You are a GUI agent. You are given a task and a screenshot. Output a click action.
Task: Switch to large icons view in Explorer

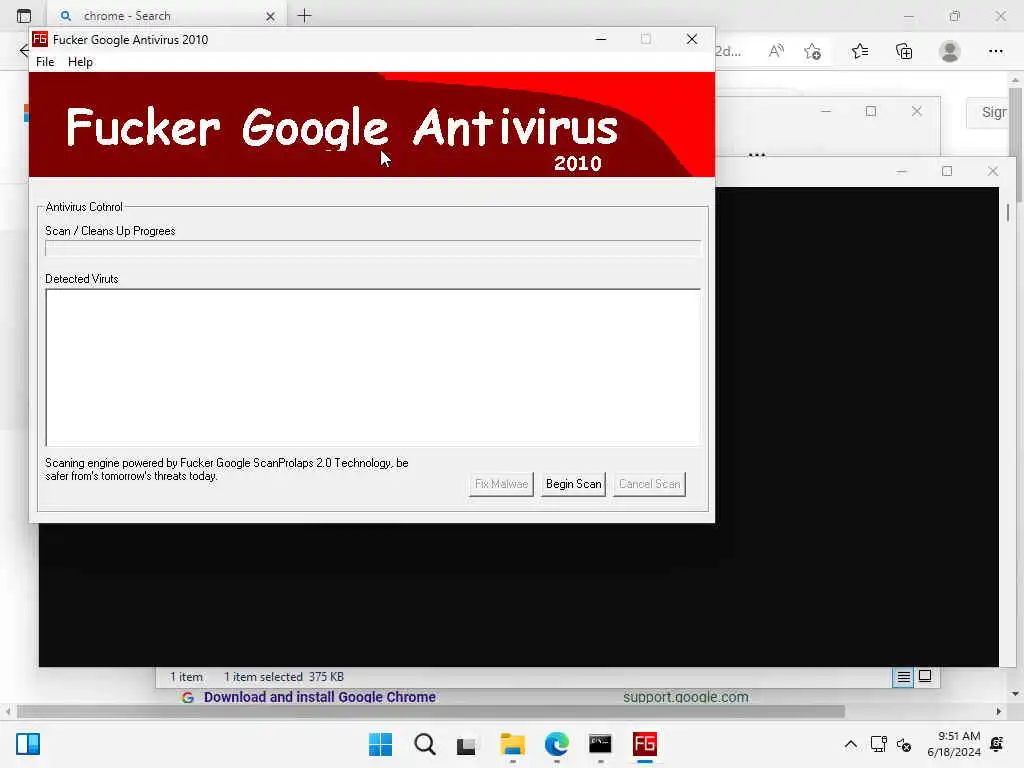click(925, 677)
